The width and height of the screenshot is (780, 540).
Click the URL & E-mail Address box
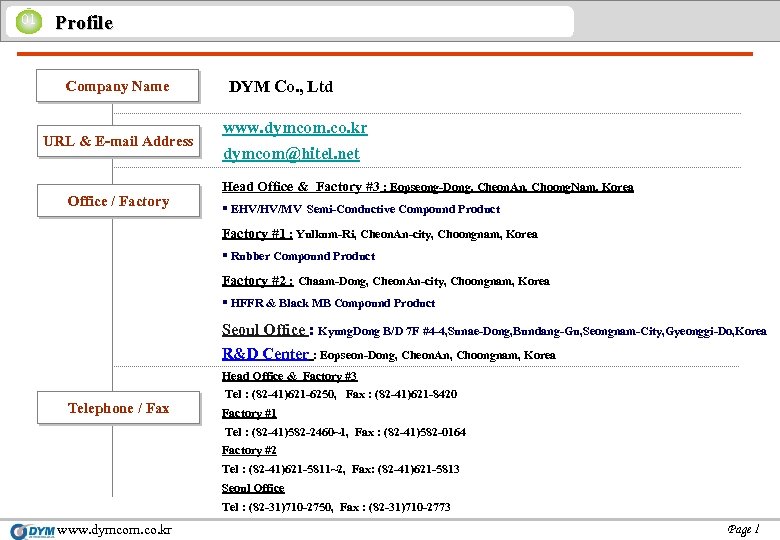[x=118, y=141]
